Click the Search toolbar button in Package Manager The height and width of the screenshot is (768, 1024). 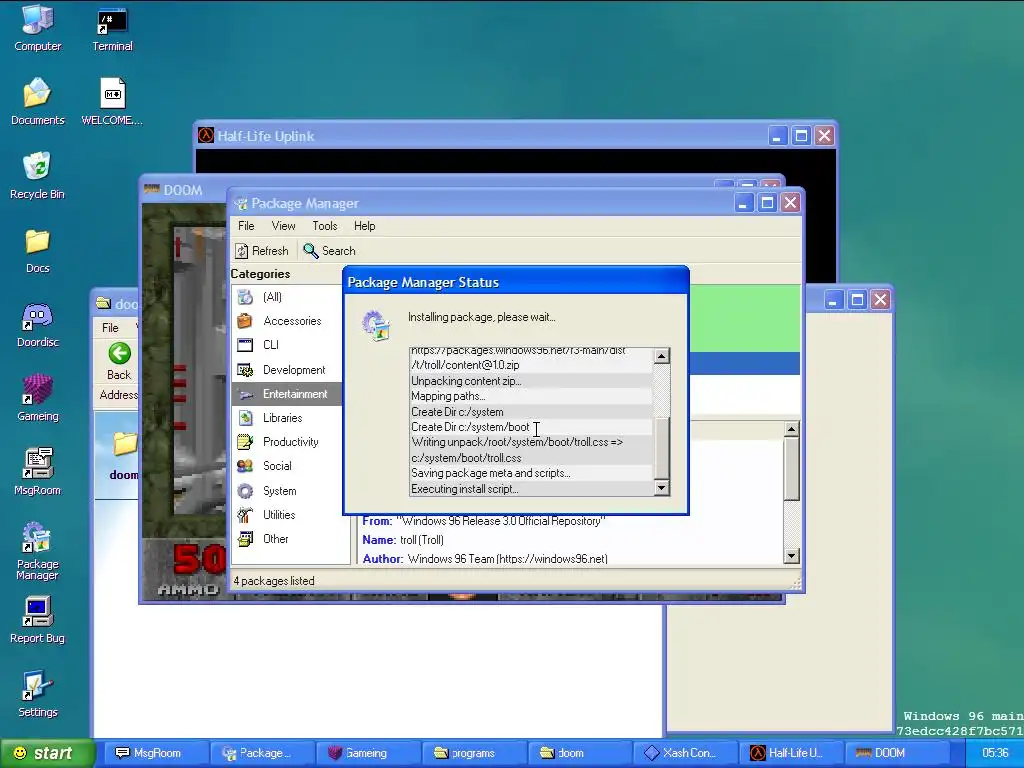[x=329, y=251]
